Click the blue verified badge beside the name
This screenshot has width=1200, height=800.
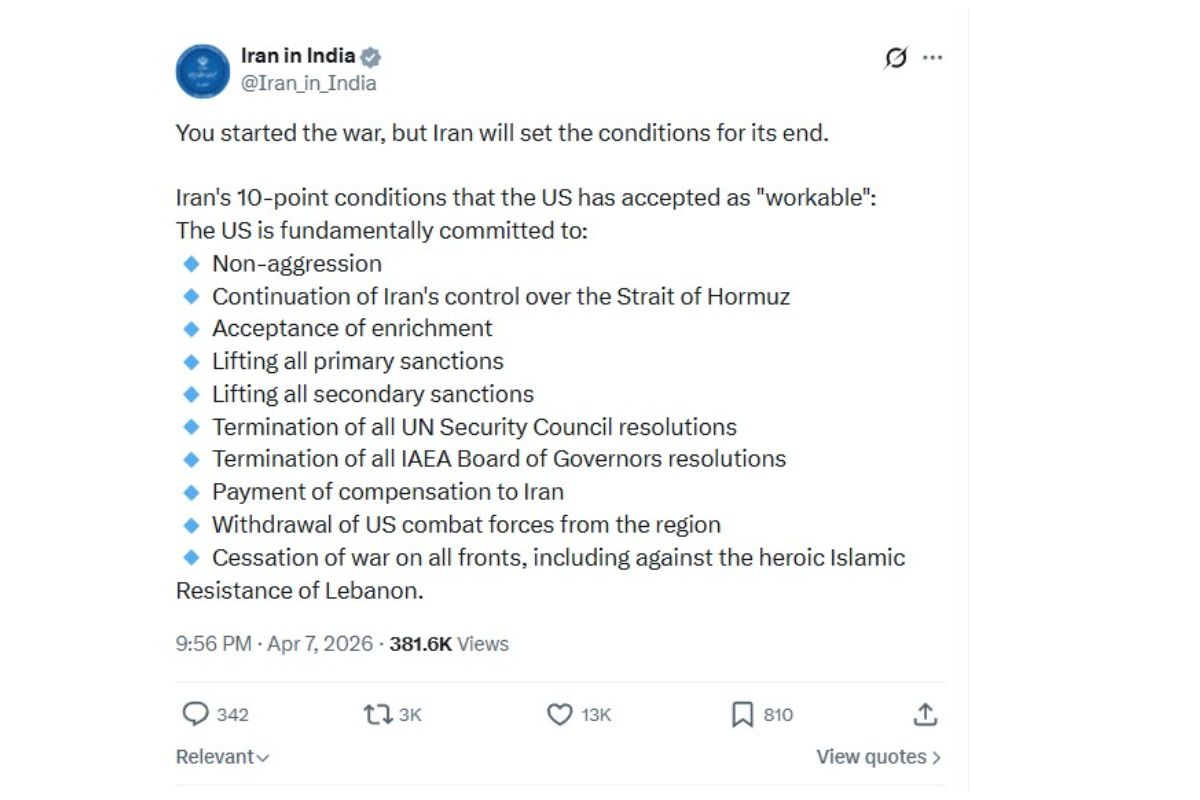pos(371,56)
